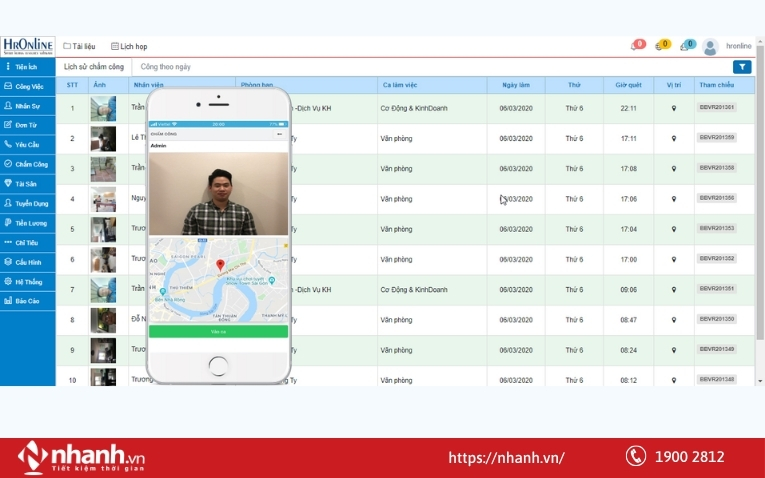
Task: Click the blue filter funnel button
Action: 742,67
